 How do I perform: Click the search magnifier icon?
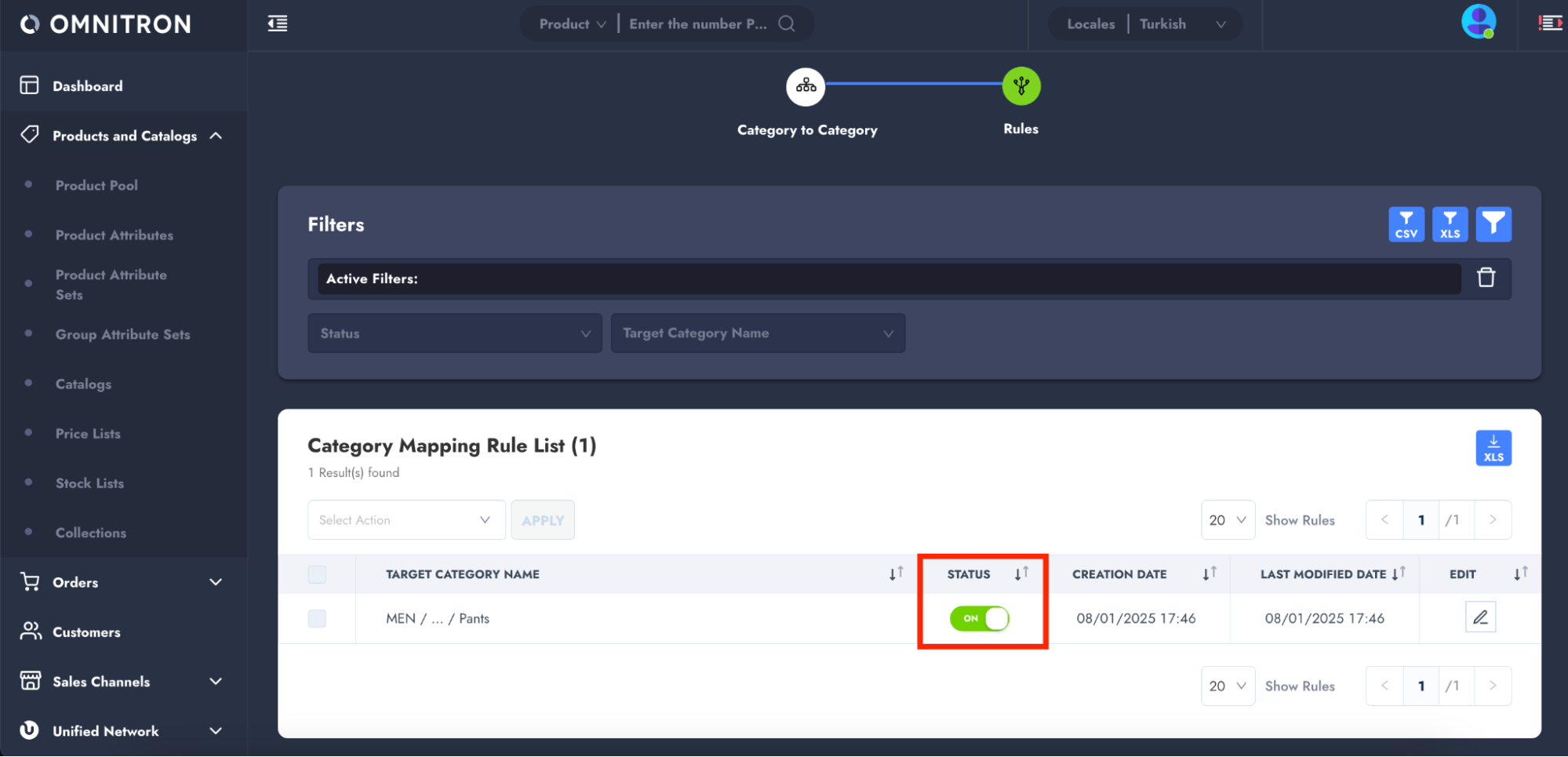[x=786, y=24]
